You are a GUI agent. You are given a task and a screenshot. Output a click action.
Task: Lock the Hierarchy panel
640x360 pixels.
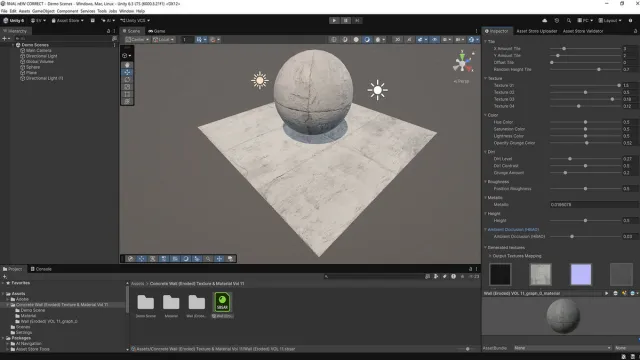(108, 31)
